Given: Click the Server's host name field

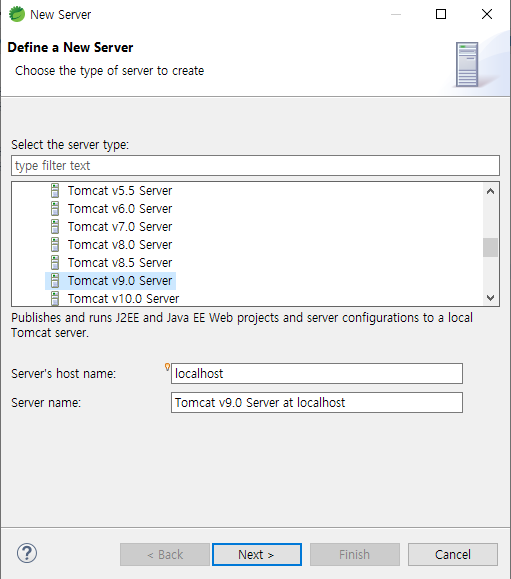Looking at the screenshot, I should click(316, 373).
